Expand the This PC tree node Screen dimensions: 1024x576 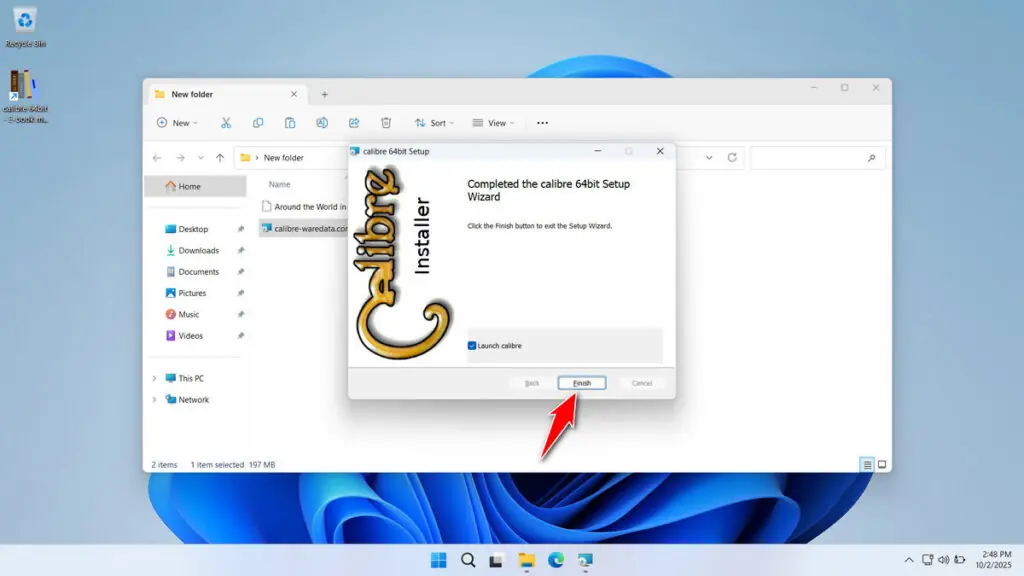(154, 378)
